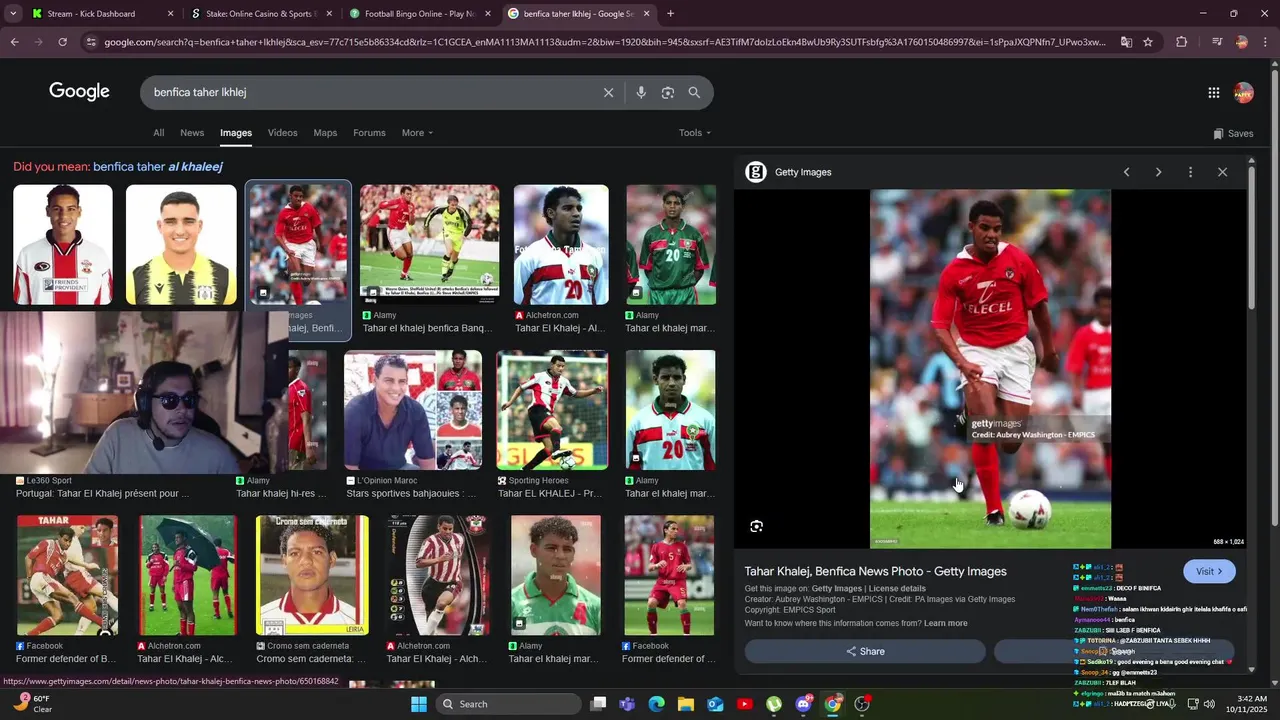Click the magnifier search submit icon

tap(694, 92)
